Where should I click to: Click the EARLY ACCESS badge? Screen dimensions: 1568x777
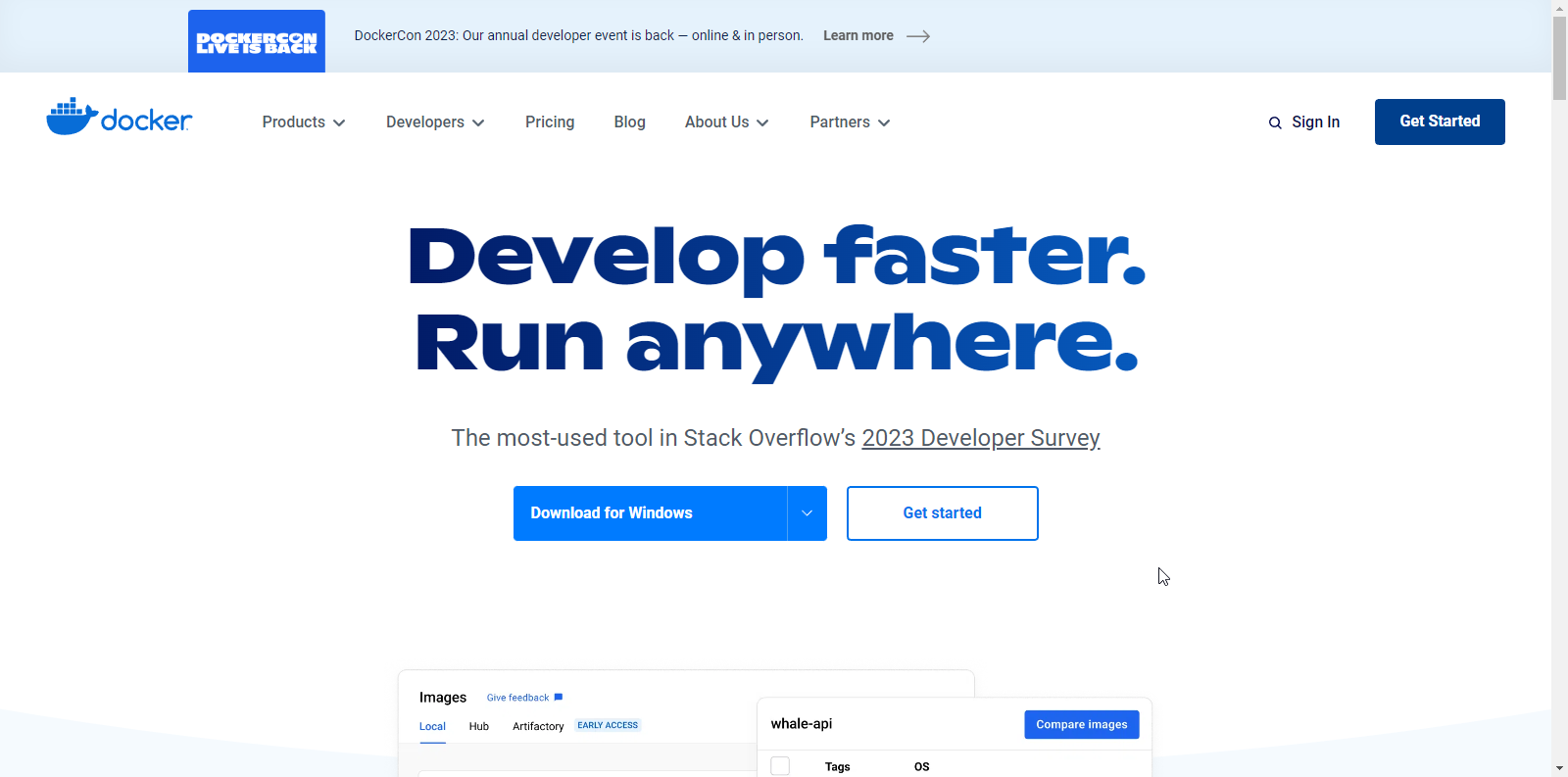click(x=608, y=725)
